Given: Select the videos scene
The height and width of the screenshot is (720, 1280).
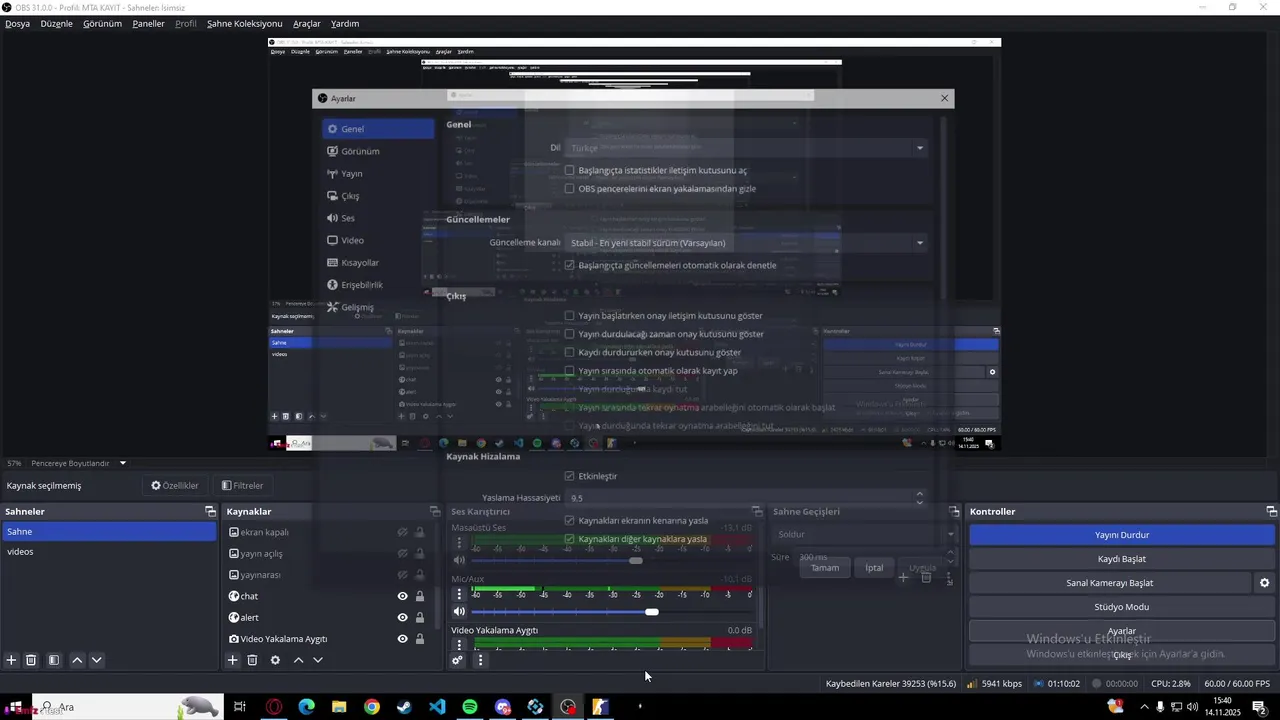Looking at the screenshot, I should (108, 552).
